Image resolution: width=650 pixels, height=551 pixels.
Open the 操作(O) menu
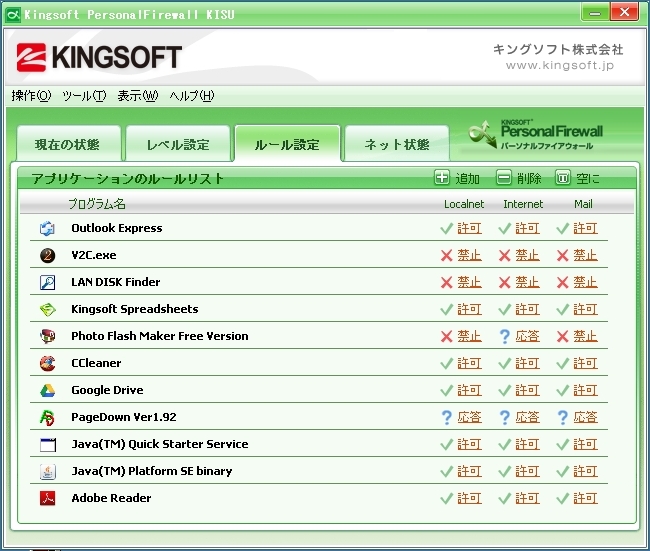pos(31,96)
